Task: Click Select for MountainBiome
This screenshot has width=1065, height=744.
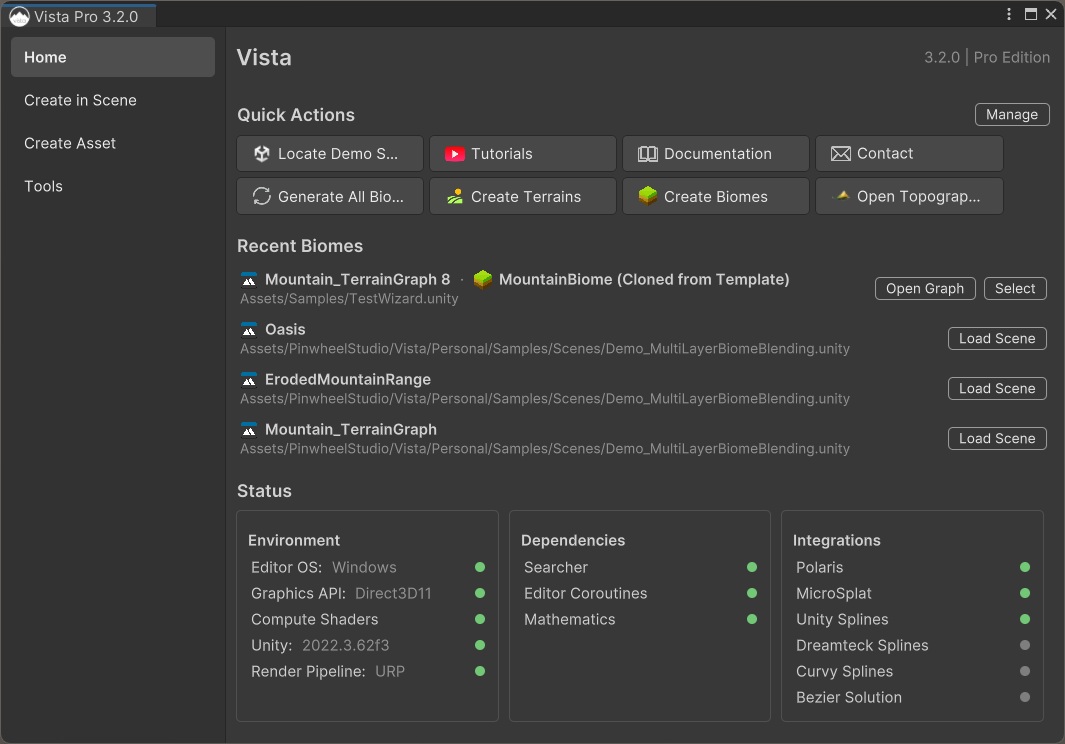Action: click(x=1015, y=288)
